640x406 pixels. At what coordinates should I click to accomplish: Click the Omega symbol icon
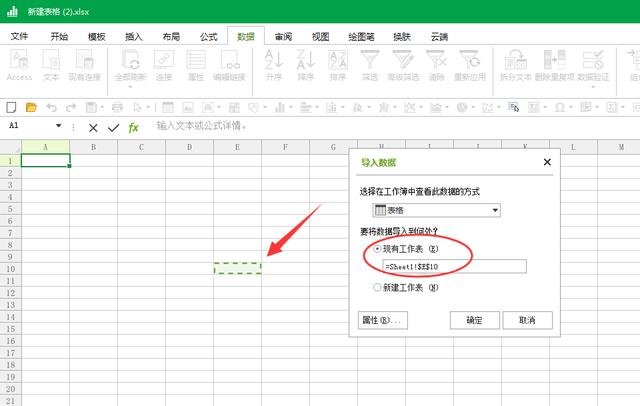(x=560, y=107)
